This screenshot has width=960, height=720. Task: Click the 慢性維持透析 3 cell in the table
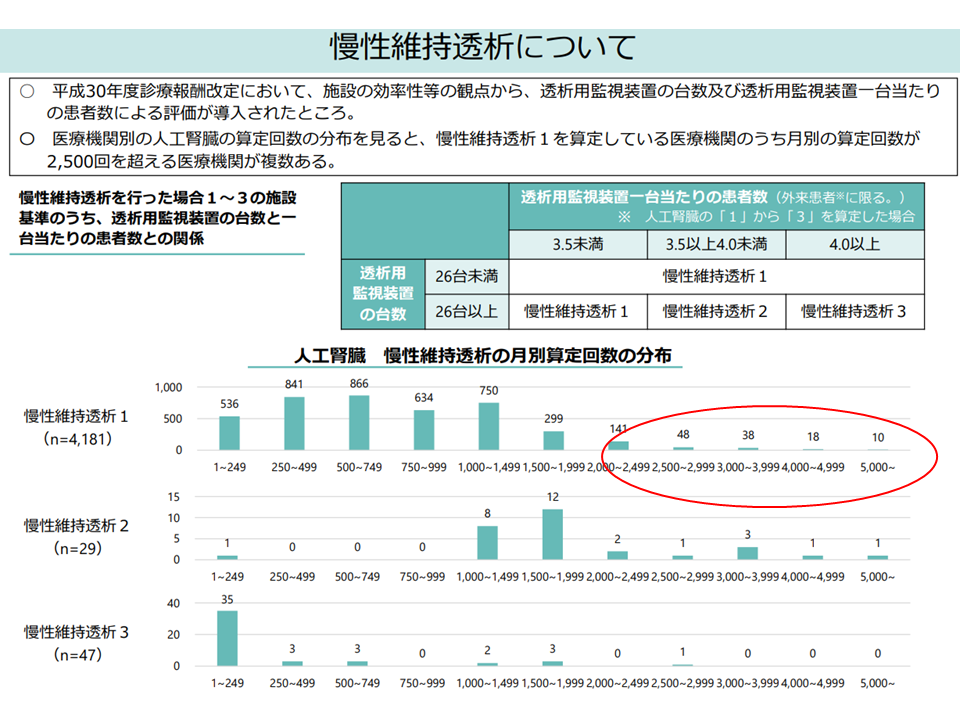coord(855,311)
